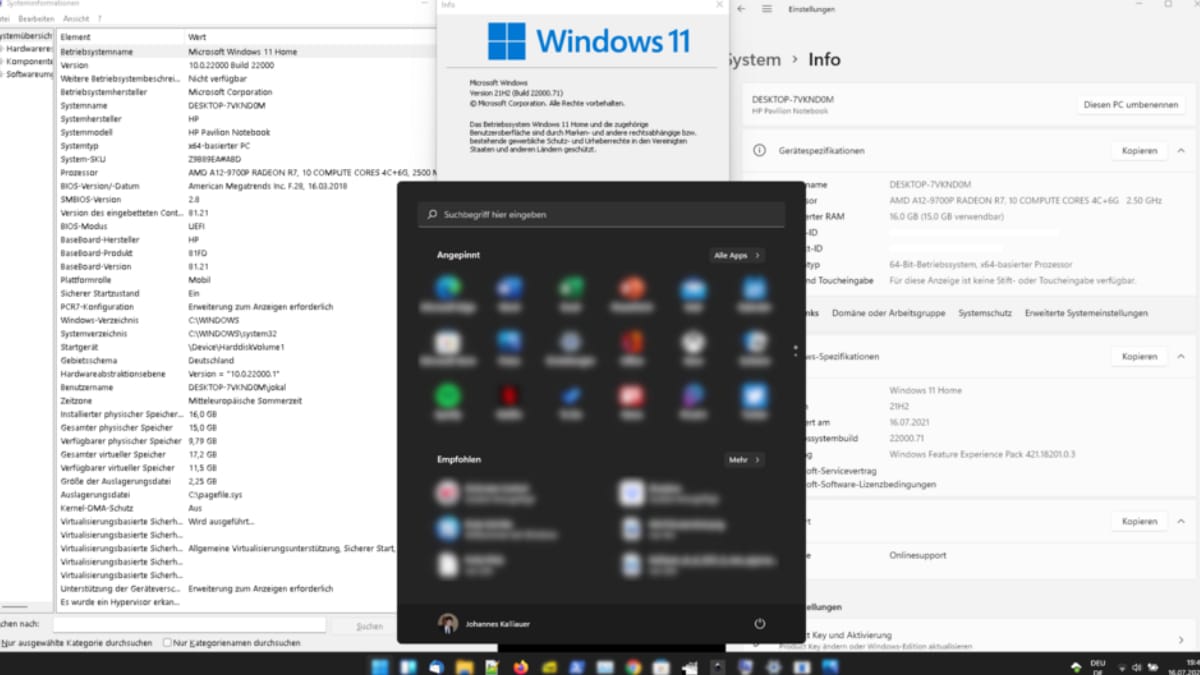Viewport: 1200px width, 675px height.
Task: Expand the Komponenten tree node
Action: (2, 61)
